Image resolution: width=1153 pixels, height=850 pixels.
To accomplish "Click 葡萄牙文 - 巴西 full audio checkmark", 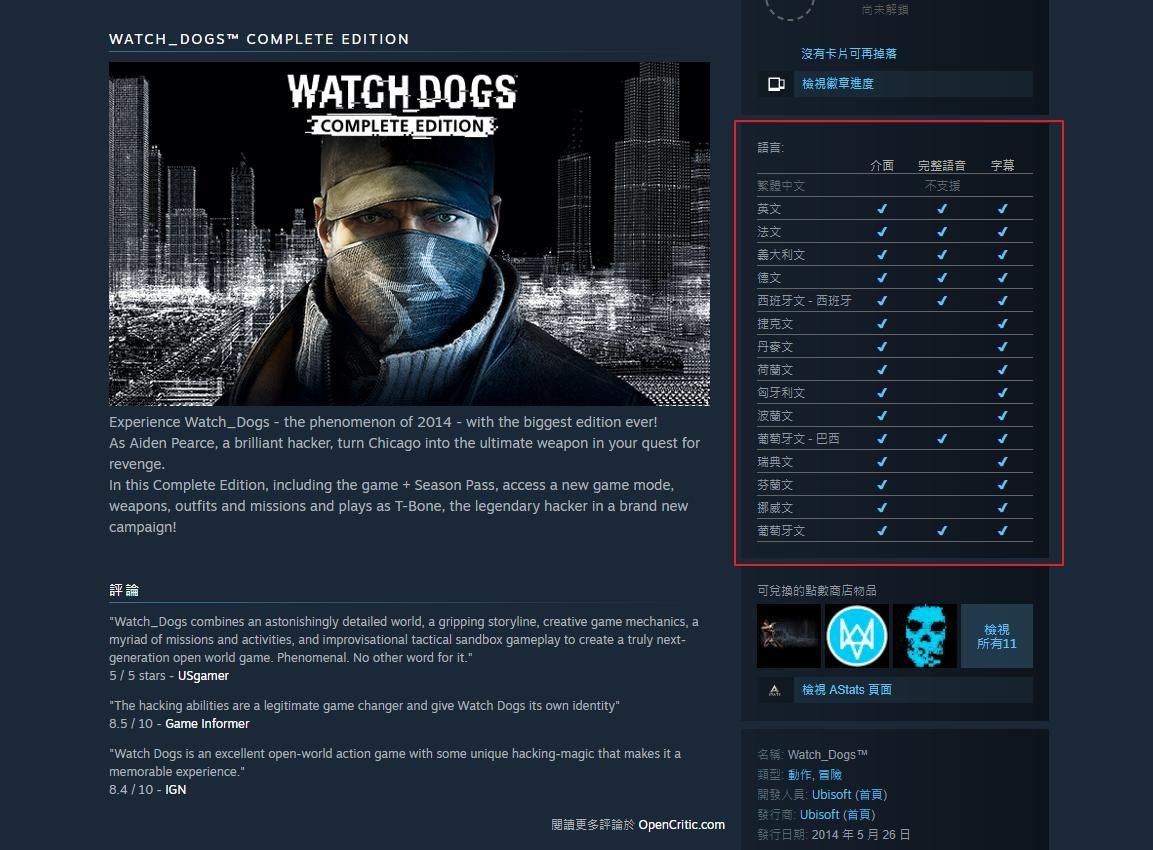I will 942,438.
